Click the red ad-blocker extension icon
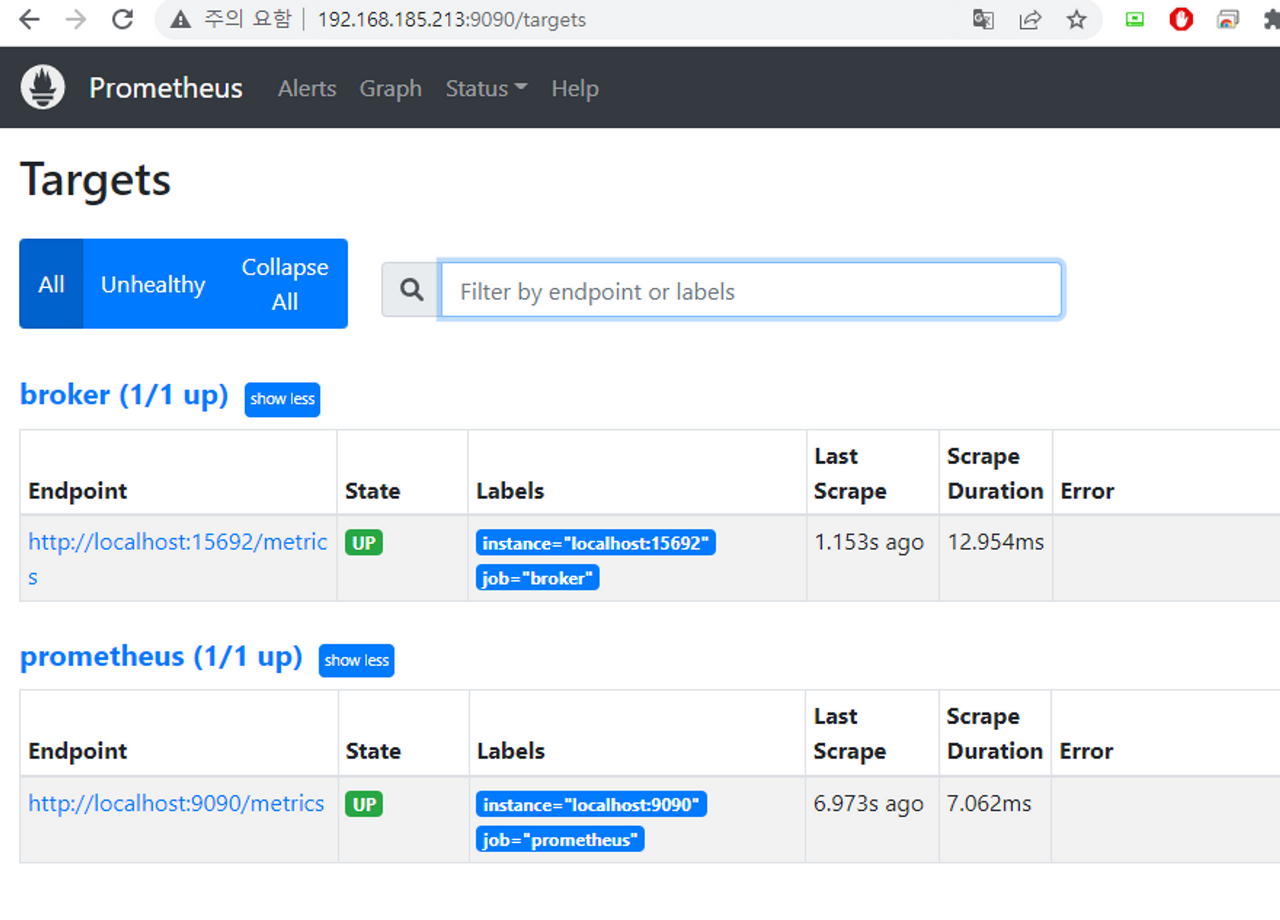1280x920 pixels. tap(1181, 19)
